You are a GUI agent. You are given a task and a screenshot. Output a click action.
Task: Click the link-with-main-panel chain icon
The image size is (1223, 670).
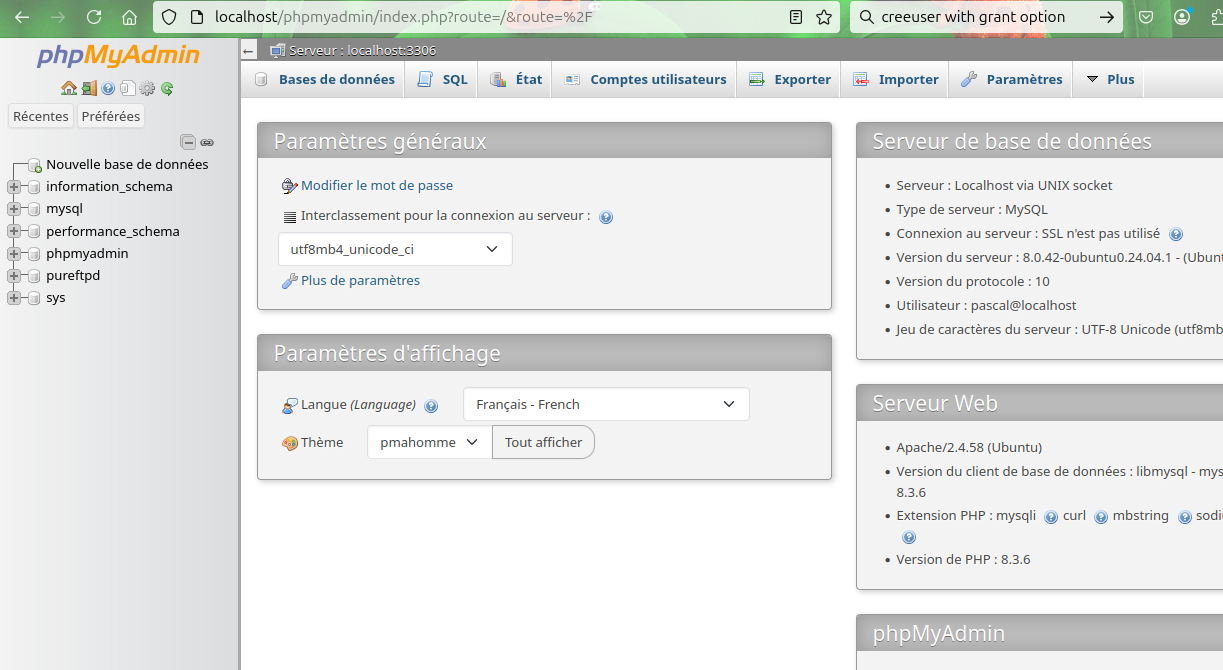coord(207,142)
